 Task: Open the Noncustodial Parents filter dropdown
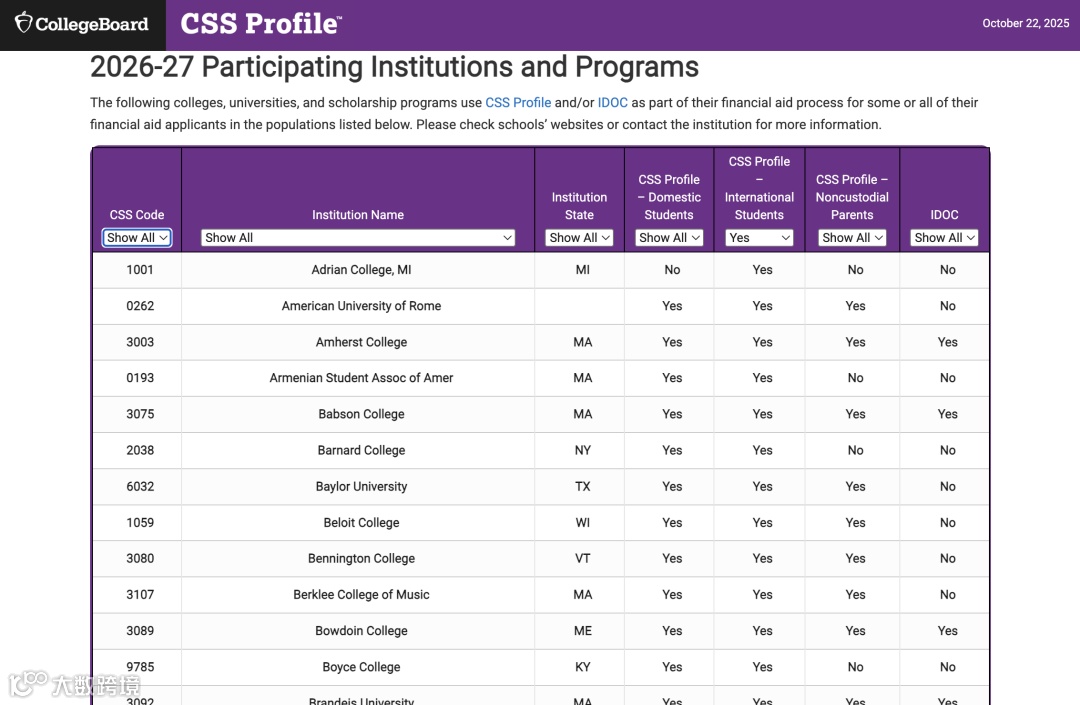(852, 238)
